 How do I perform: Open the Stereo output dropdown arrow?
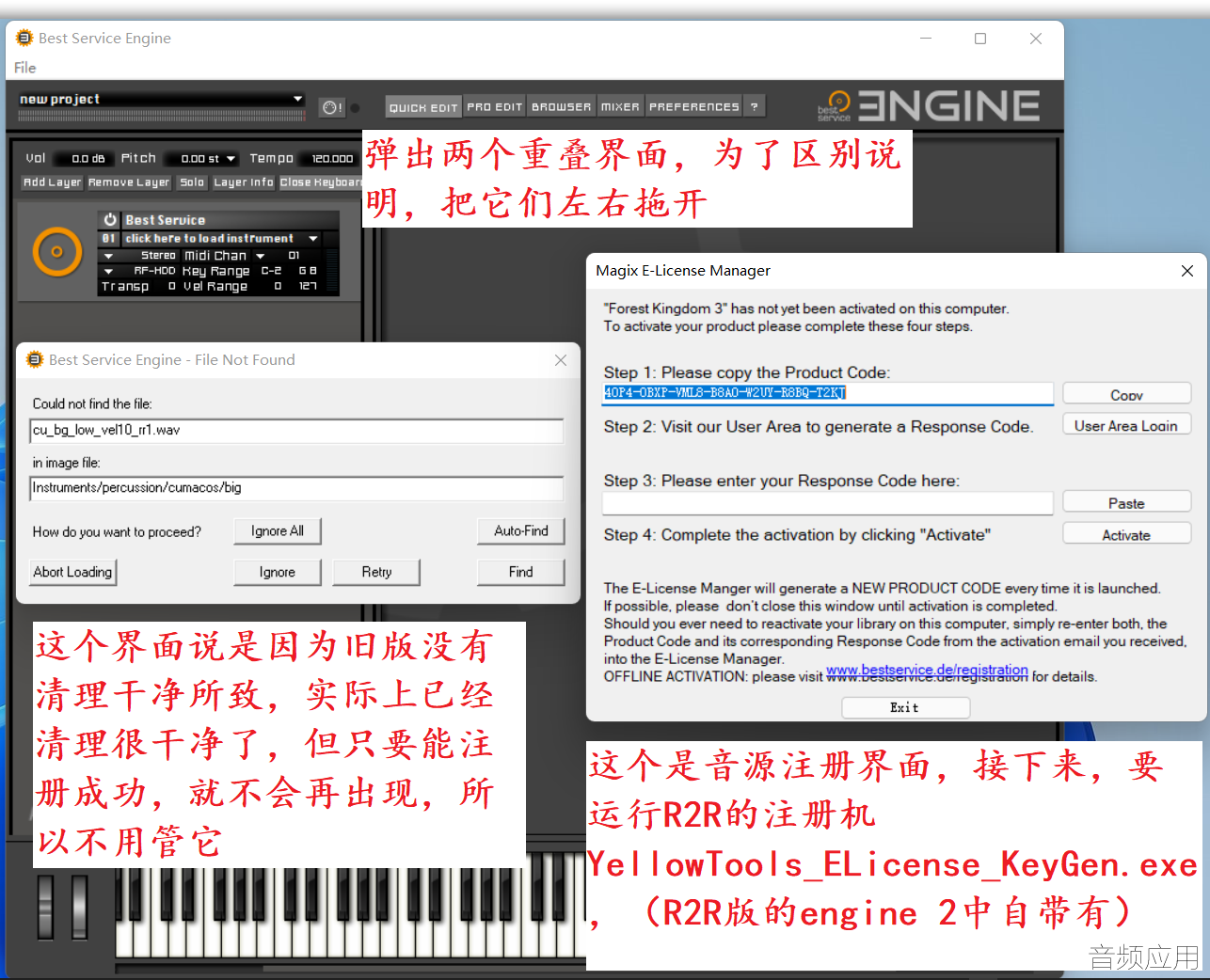pos(108,256)
